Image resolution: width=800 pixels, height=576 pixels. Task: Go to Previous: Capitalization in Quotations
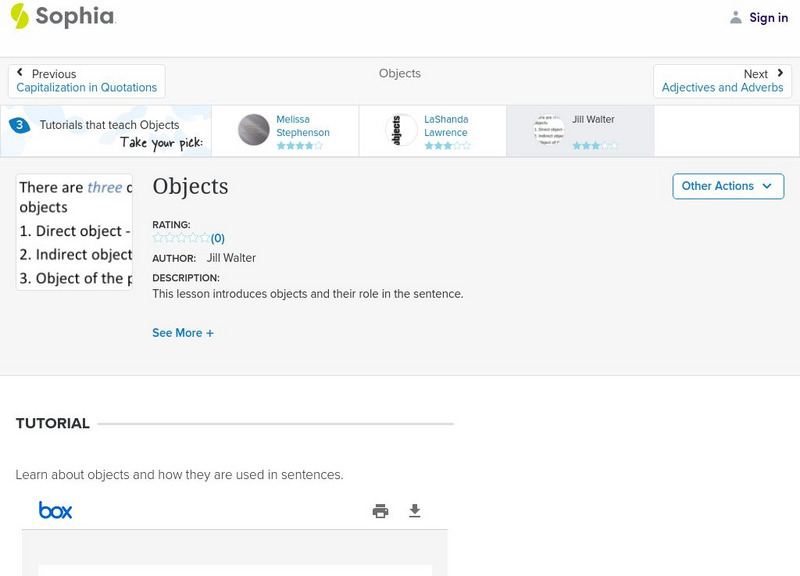pyautogui.click(x=87, y=81)
